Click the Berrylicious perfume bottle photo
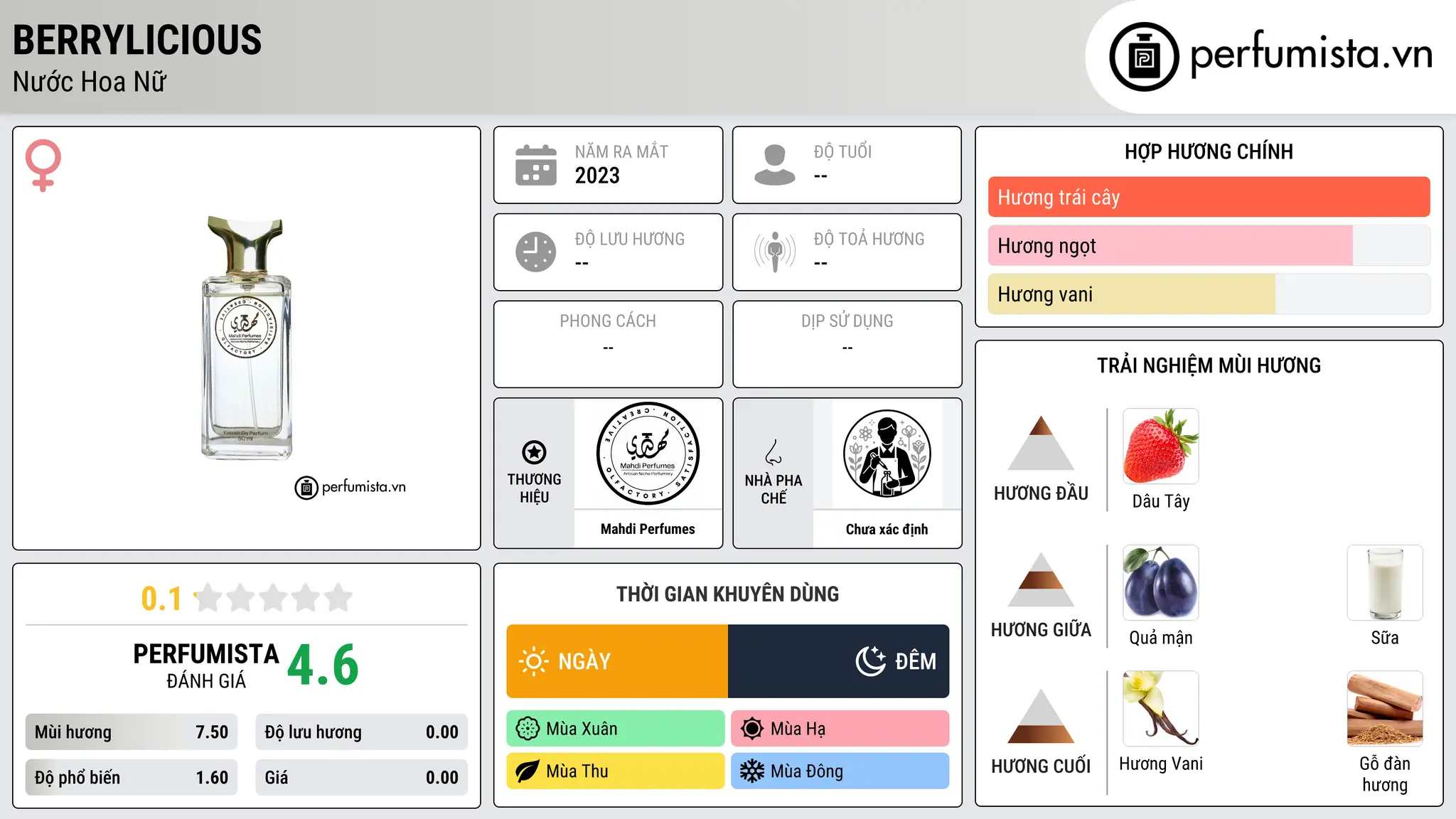The height and width of the screenshot is (819, 1456). click(246, 338)
